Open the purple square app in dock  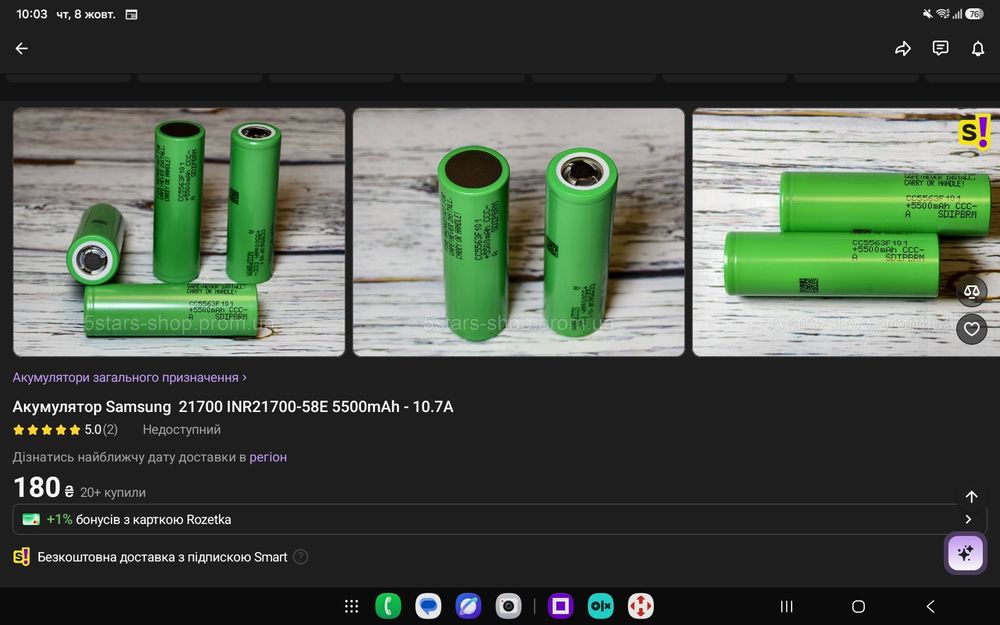561,606
